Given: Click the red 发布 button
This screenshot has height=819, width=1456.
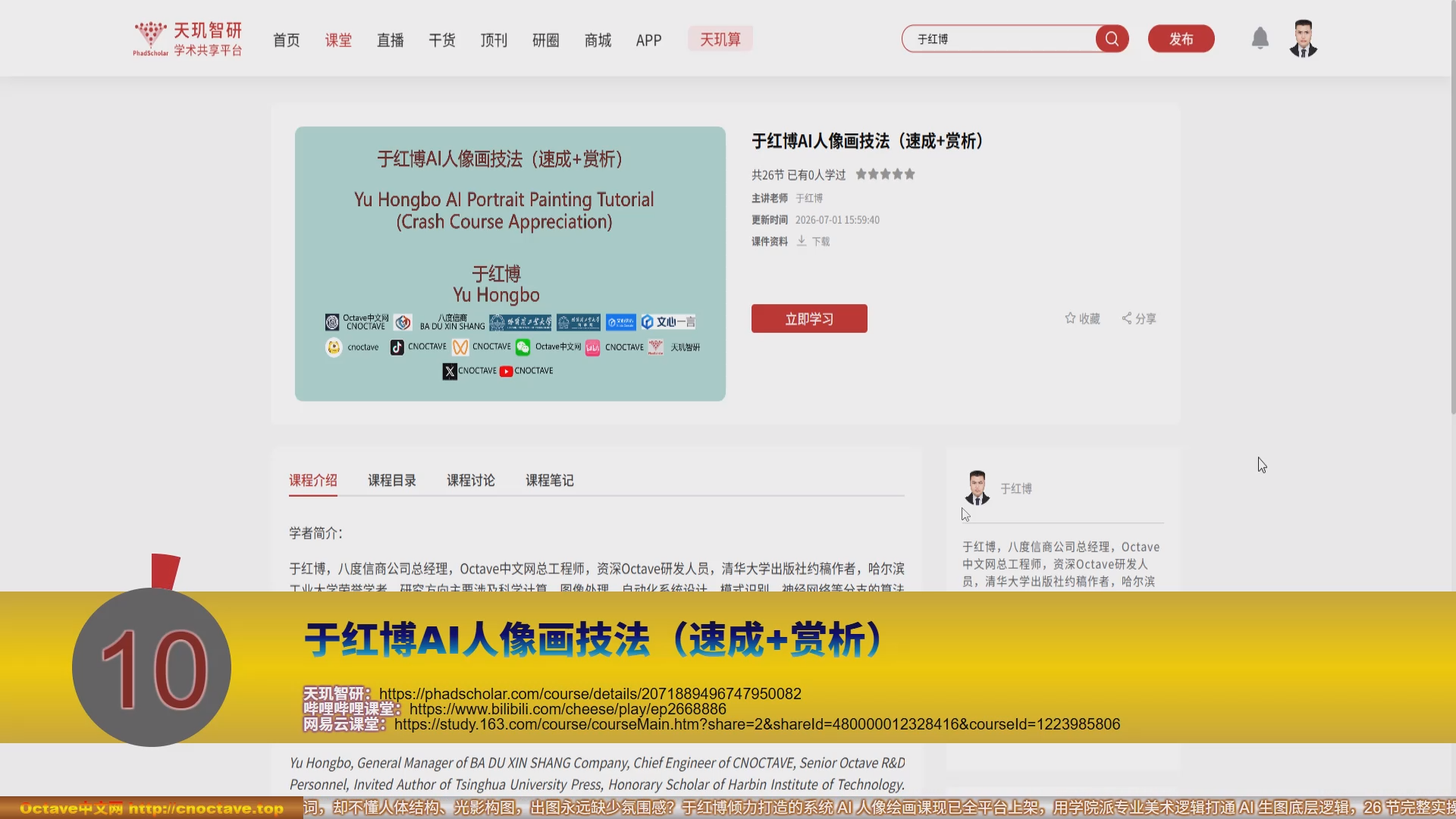Looking at the screenshot, I should (1181, 39).
